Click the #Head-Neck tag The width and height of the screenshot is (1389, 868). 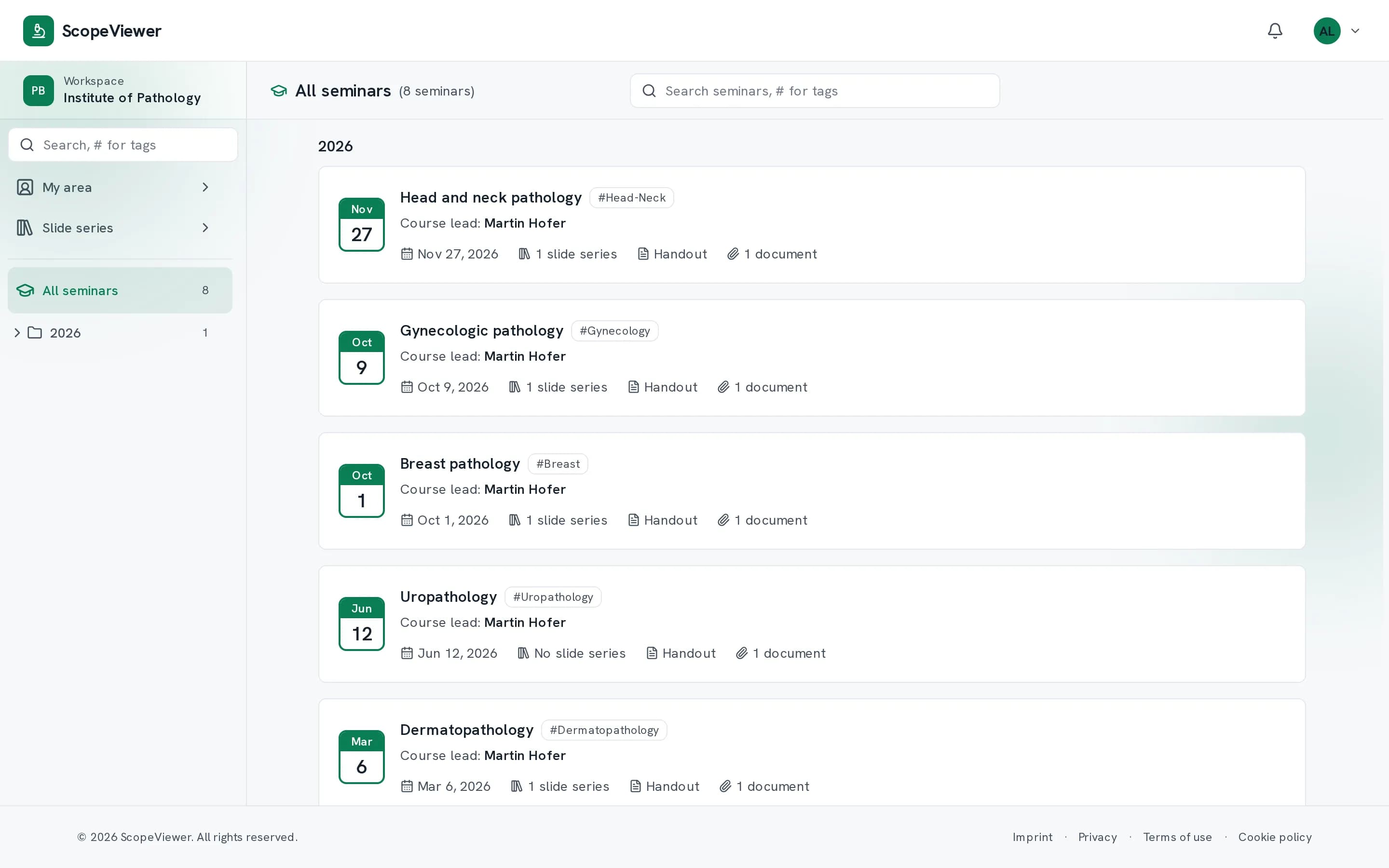coord(631,198)
